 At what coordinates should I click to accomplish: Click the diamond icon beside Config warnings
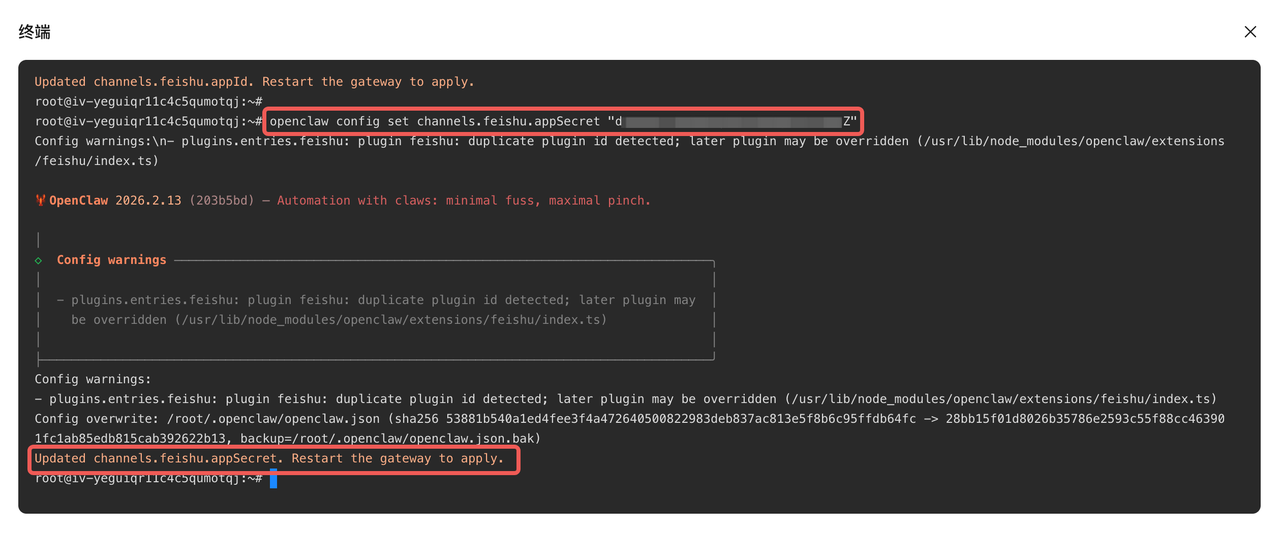pos(38,260)
